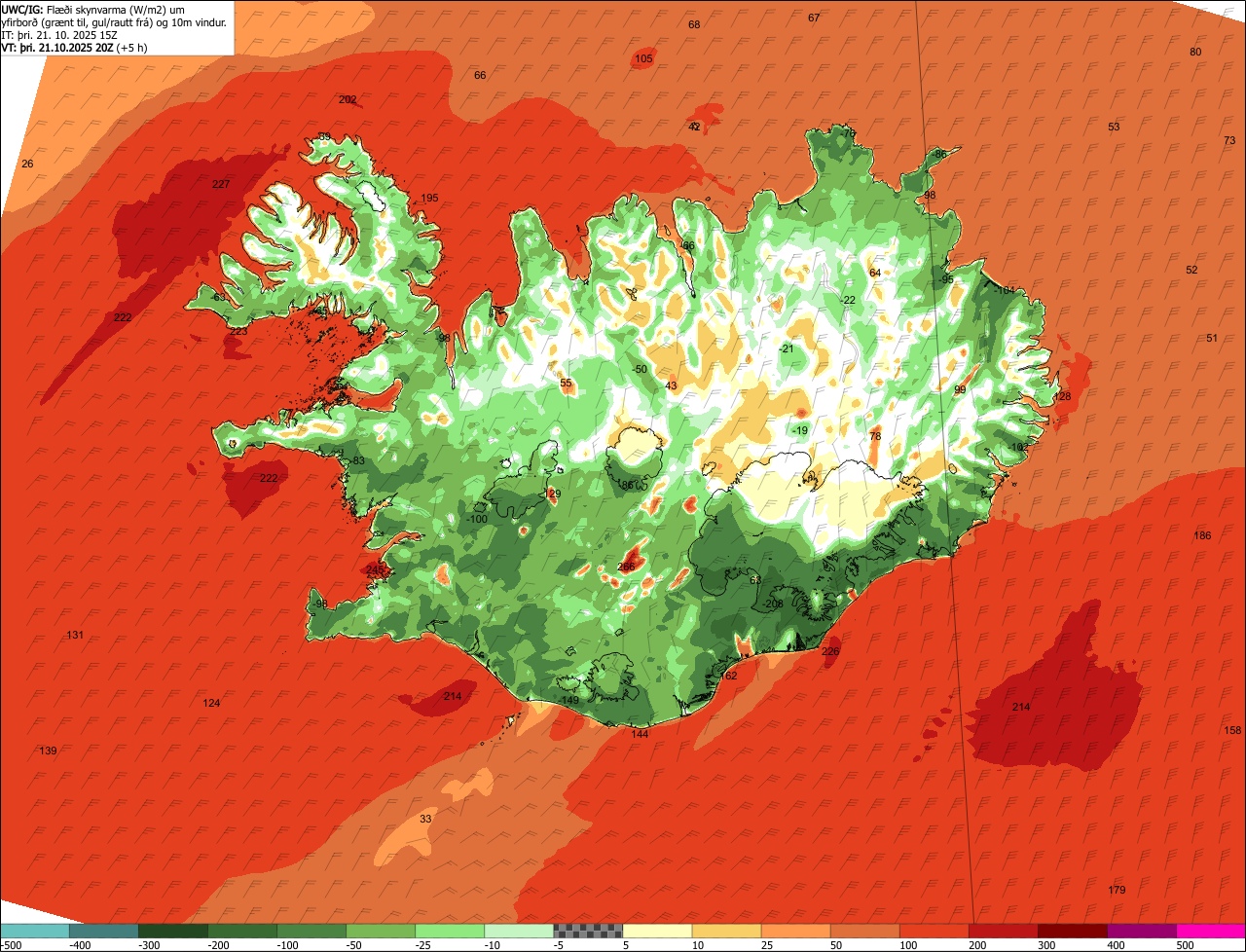Viewport: 1246px width, 952px height.
Task: Click the ocean value 139 in the southwest
Action: point(48,750)
